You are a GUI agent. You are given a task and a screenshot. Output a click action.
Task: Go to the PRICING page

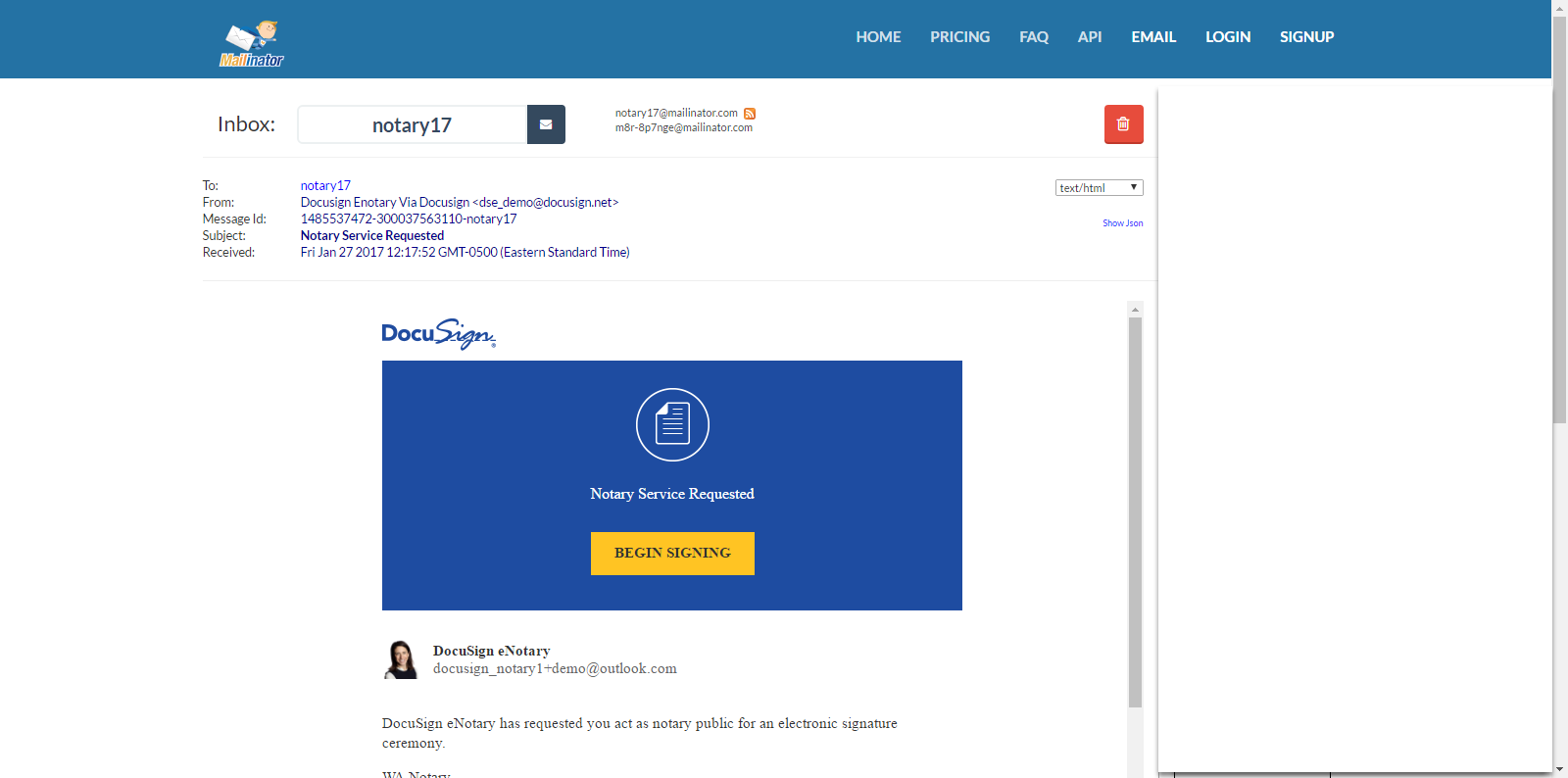pos(959,37)
